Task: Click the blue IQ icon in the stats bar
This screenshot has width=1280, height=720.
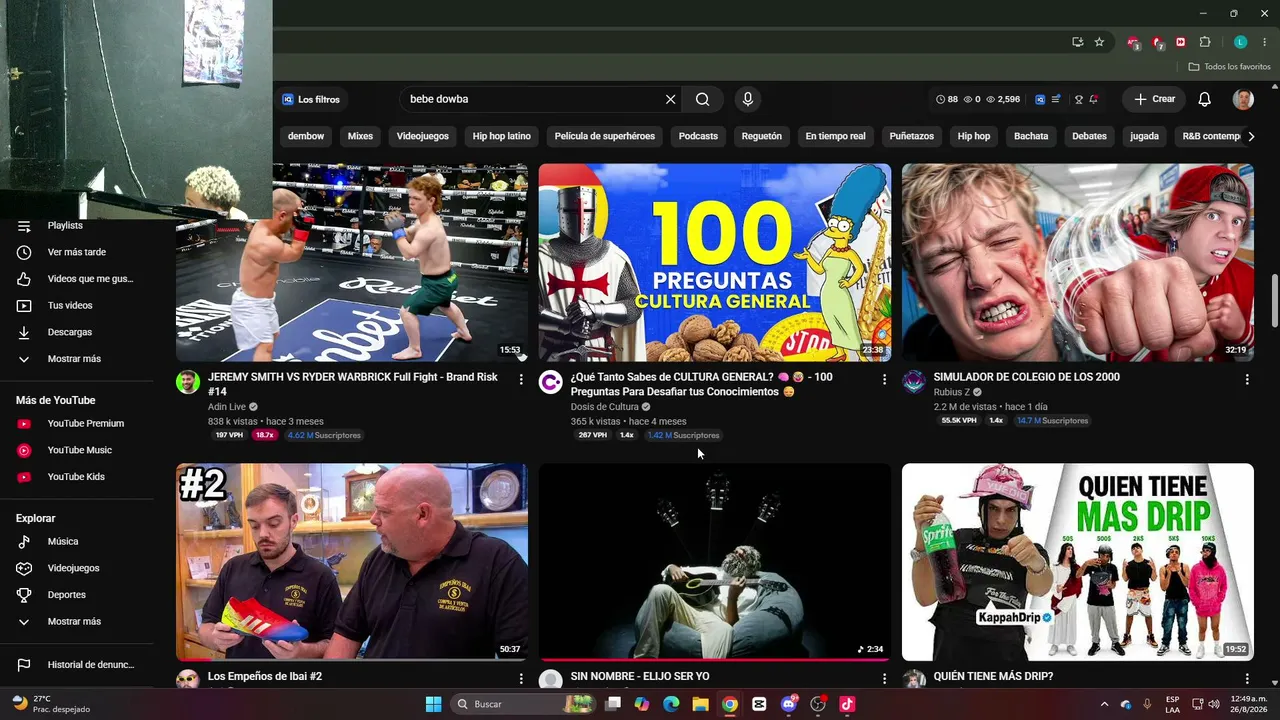Action: [1040, 99]
